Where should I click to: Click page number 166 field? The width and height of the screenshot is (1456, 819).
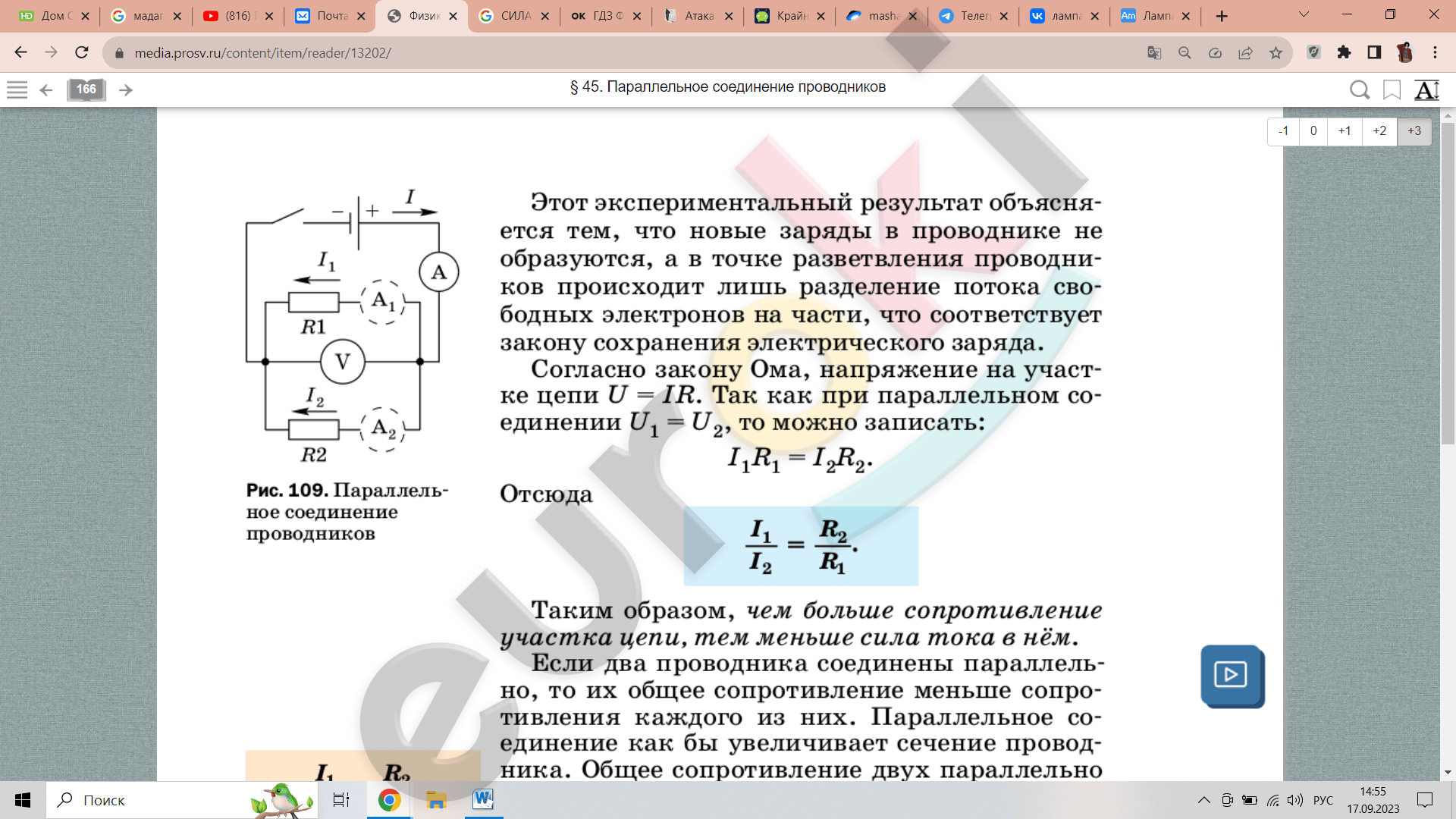click(x=86, y=89)
